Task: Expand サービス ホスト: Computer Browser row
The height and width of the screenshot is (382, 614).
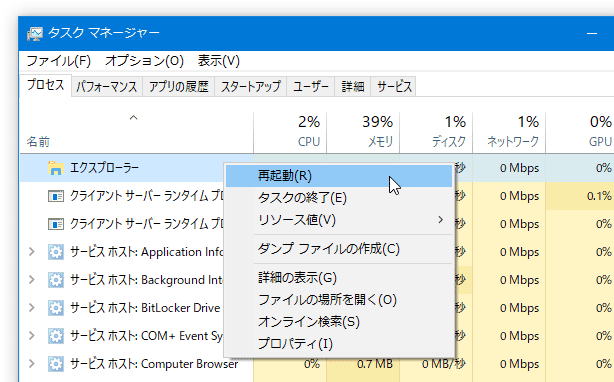Action: [x=32, y=364]
